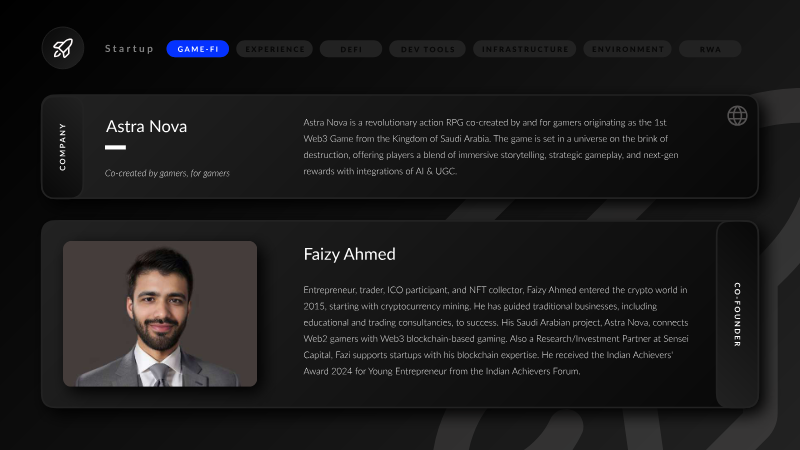This screenshot has width=800, height=450.
Task: Click the Faizy Ahmed name heading
Action: tap(349, 254)
